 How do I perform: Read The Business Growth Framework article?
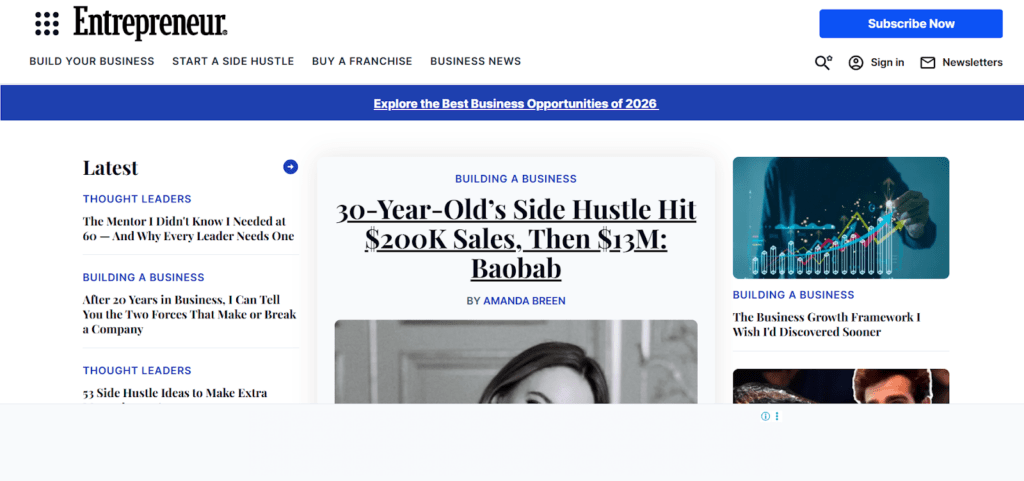(826, 325)
